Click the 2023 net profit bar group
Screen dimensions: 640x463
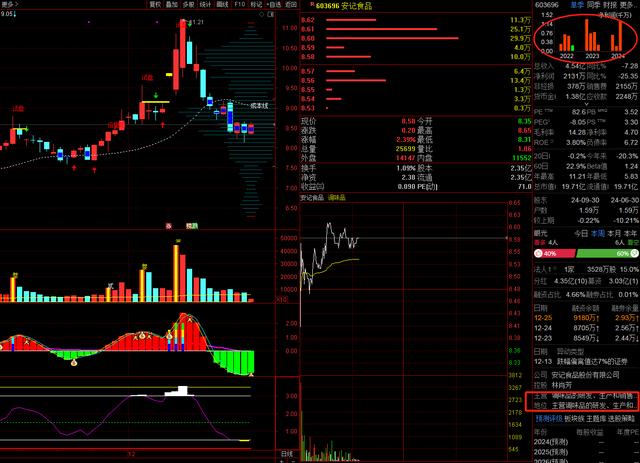tap(592, 36)
